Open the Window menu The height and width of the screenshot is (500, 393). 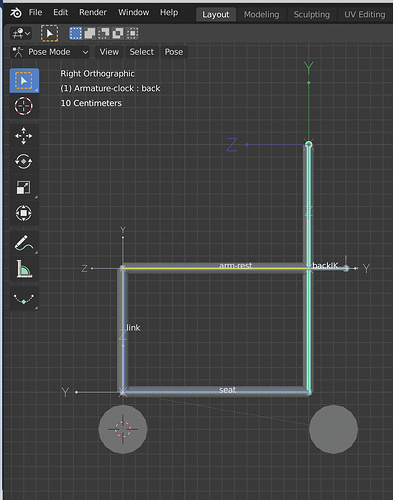click(133, 13)
